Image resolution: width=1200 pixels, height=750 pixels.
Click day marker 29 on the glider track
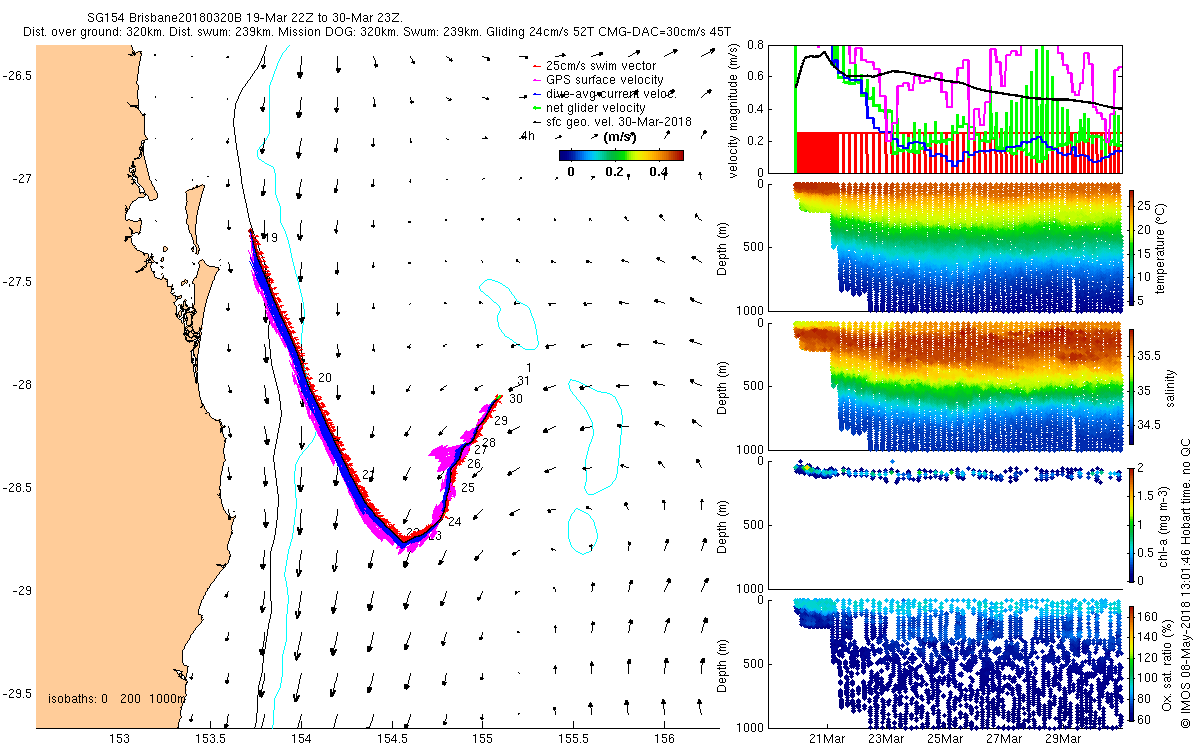point(501,421)
